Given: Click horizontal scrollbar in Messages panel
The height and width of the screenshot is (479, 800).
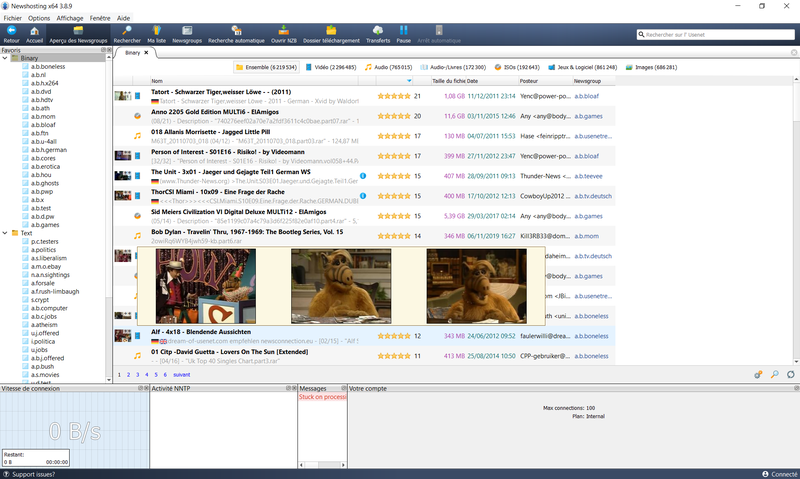Looking at the screenshot, I should point(322,465).
